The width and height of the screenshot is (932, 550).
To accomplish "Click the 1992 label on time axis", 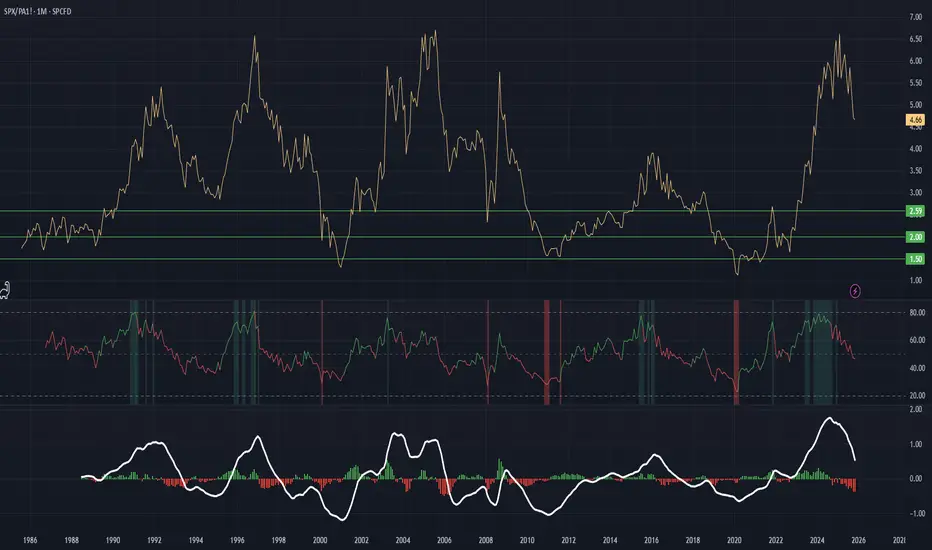I will pyautogui.click(x=154, y=540).
